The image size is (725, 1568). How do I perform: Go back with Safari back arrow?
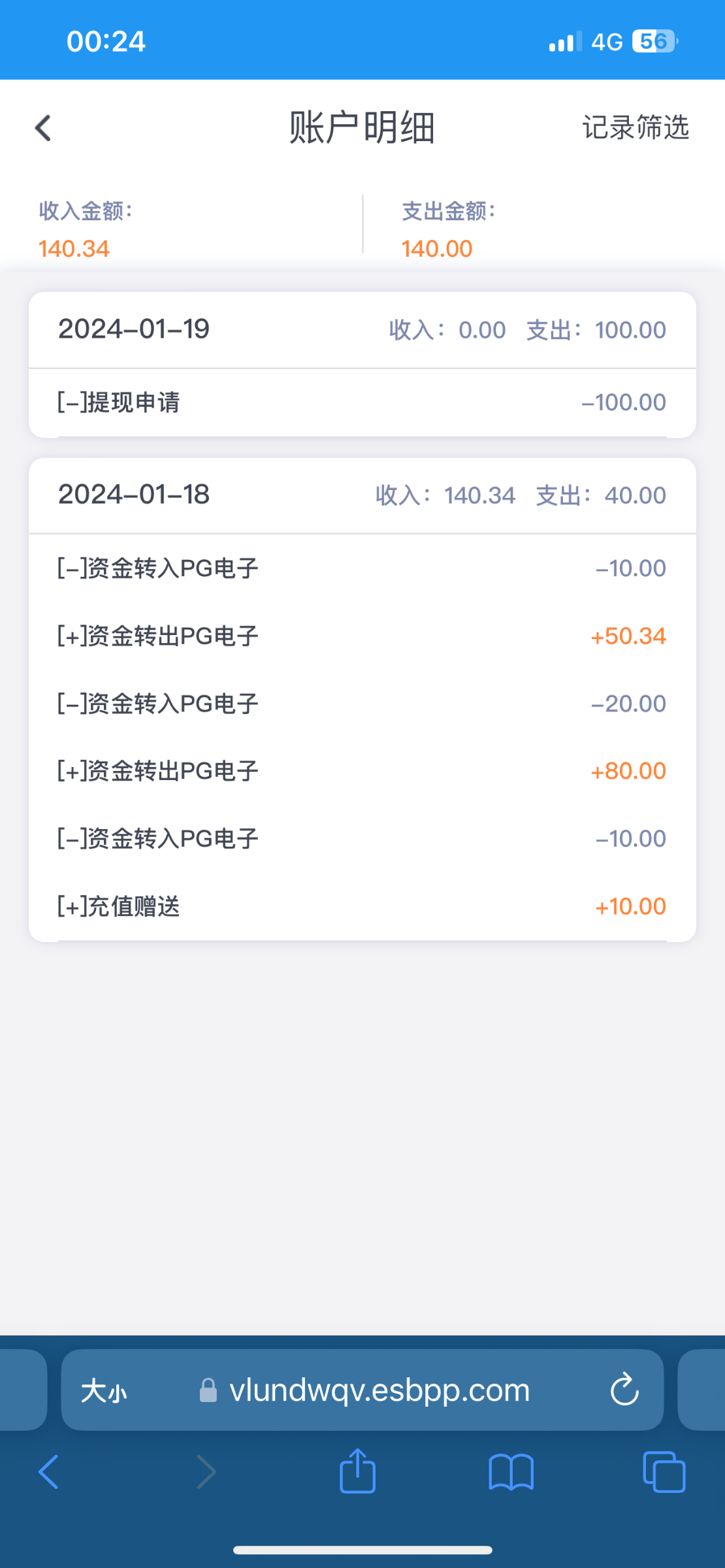pos(49,1473)
